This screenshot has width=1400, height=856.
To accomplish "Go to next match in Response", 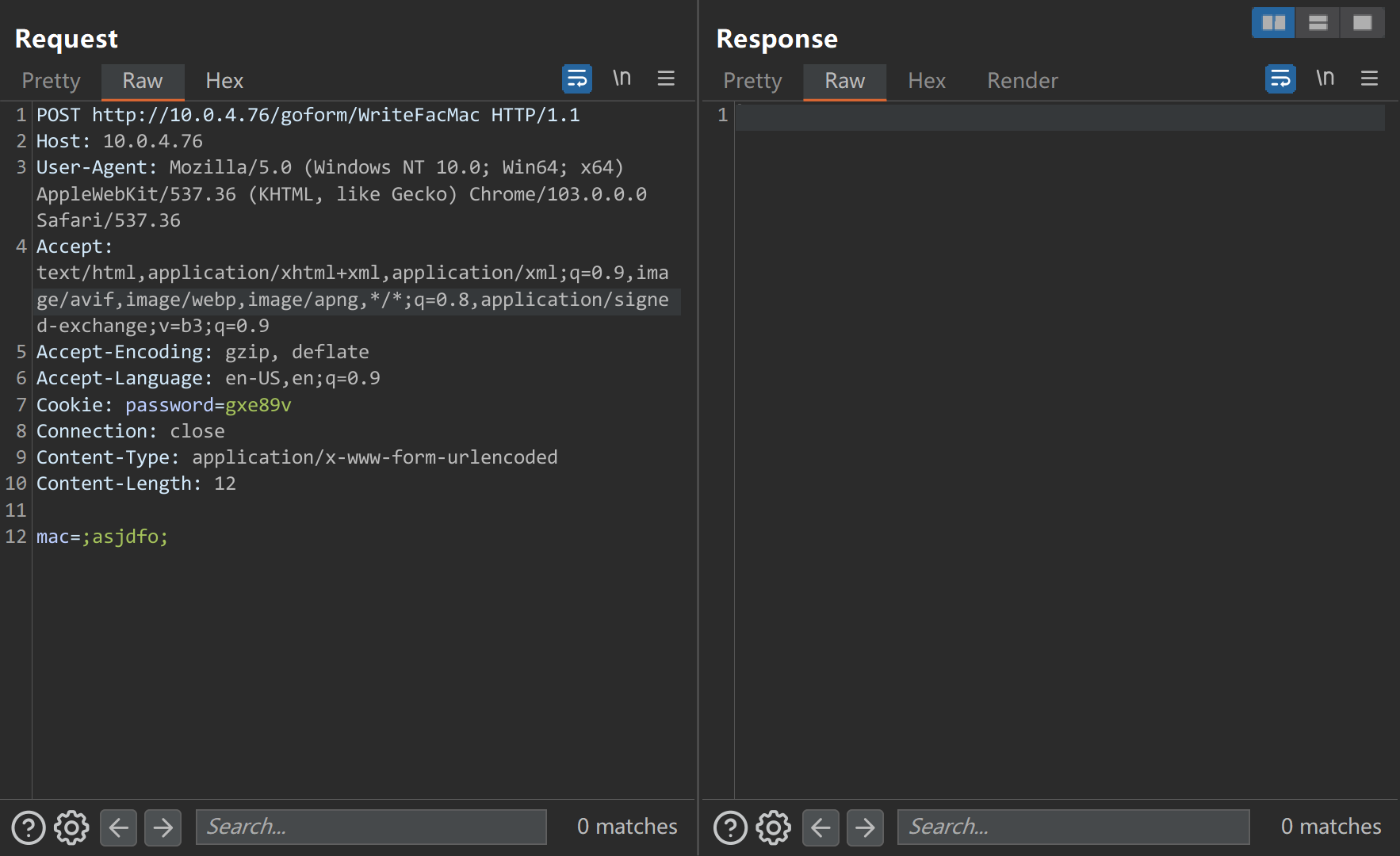I will coord(865,827).
